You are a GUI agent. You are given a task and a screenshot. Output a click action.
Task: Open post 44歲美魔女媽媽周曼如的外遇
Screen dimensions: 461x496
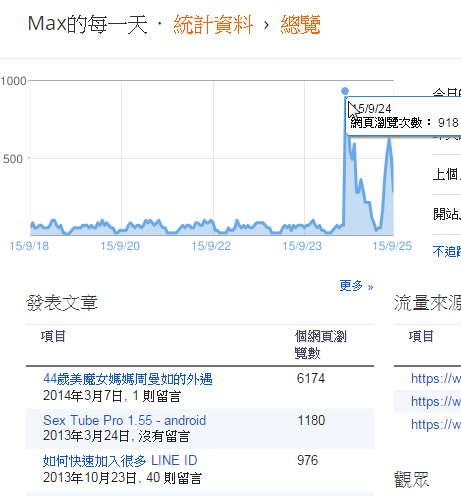[128, 379]
